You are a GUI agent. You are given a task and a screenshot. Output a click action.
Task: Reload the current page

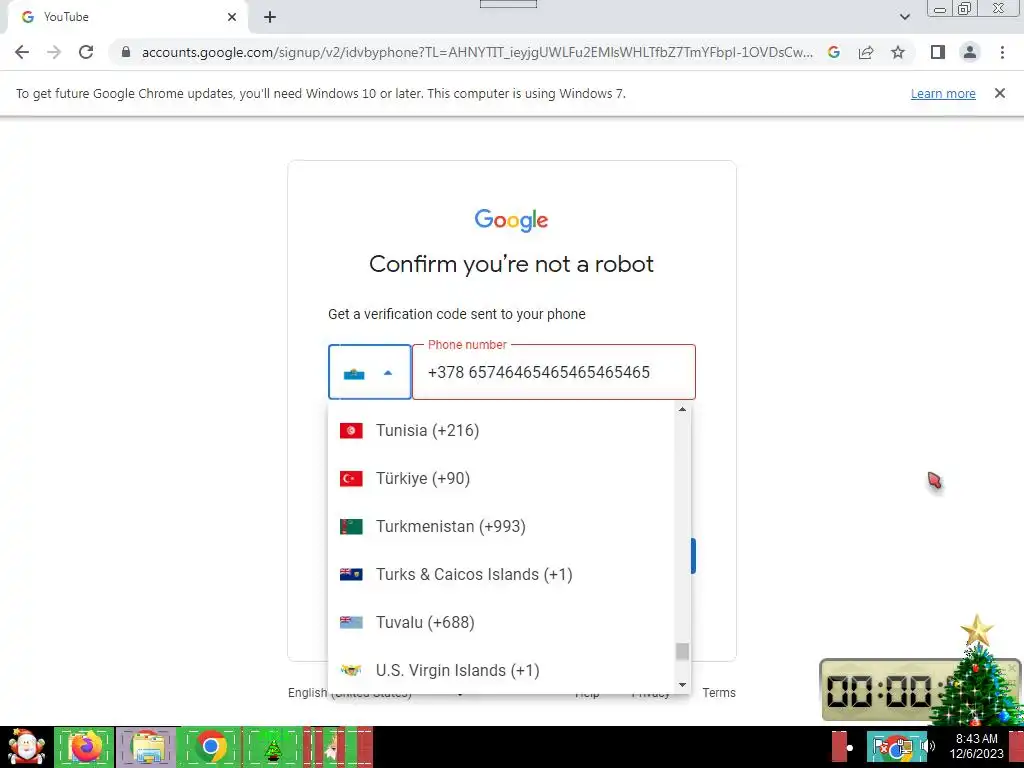(86, 52)
